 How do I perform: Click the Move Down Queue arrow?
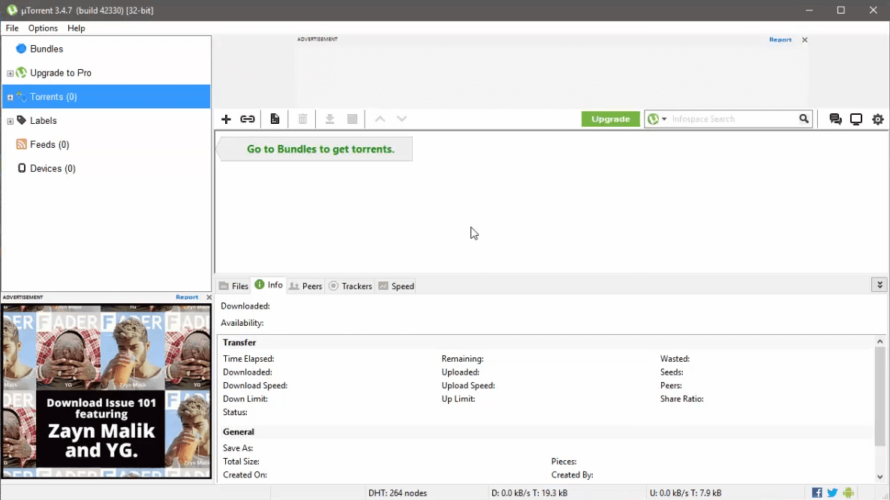[x=402, y=119]
